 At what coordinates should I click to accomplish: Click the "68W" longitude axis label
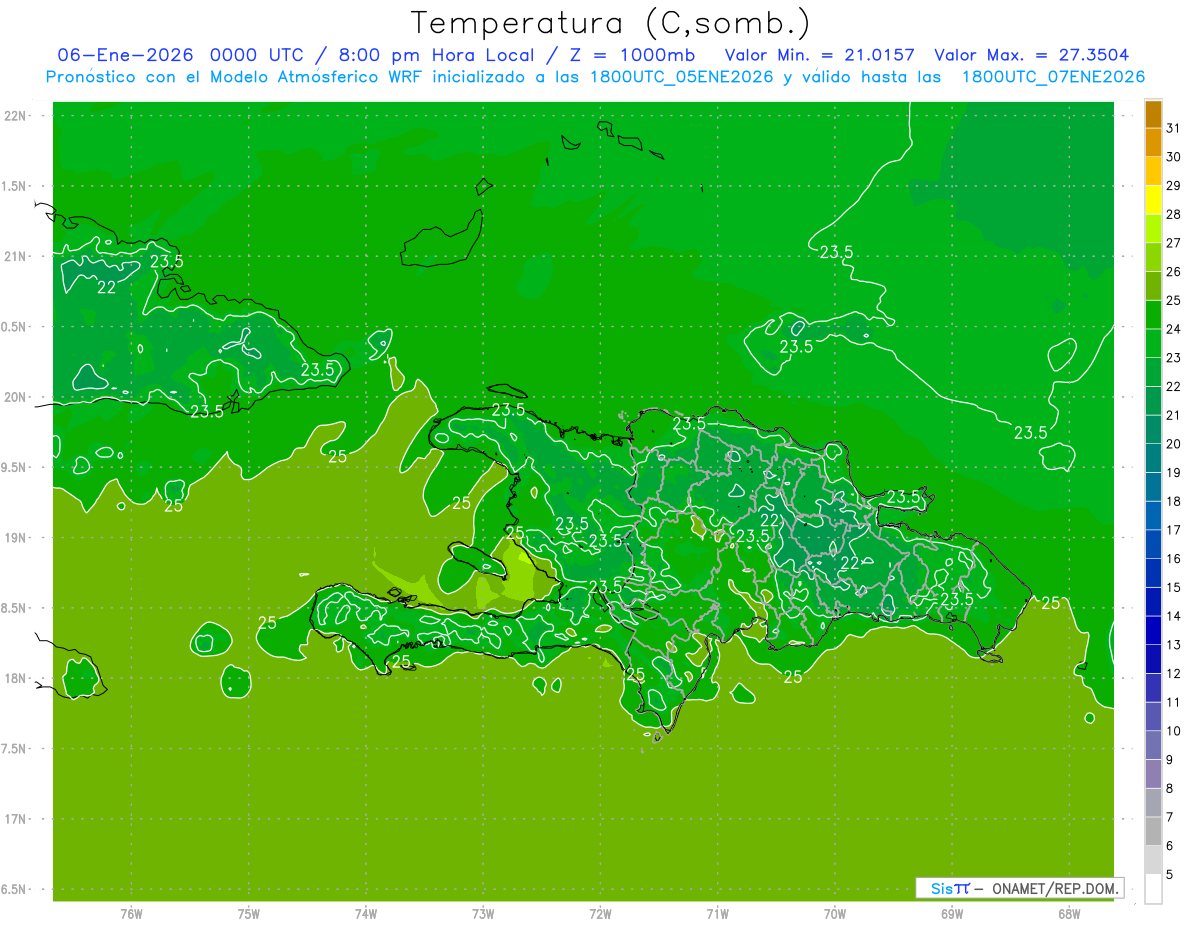click(x=1069, y=914)
